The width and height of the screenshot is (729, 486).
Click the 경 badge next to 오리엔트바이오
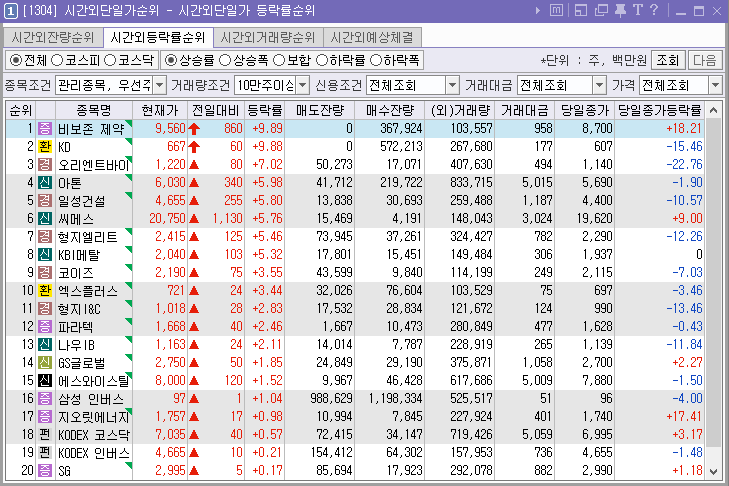click(45, 165)
